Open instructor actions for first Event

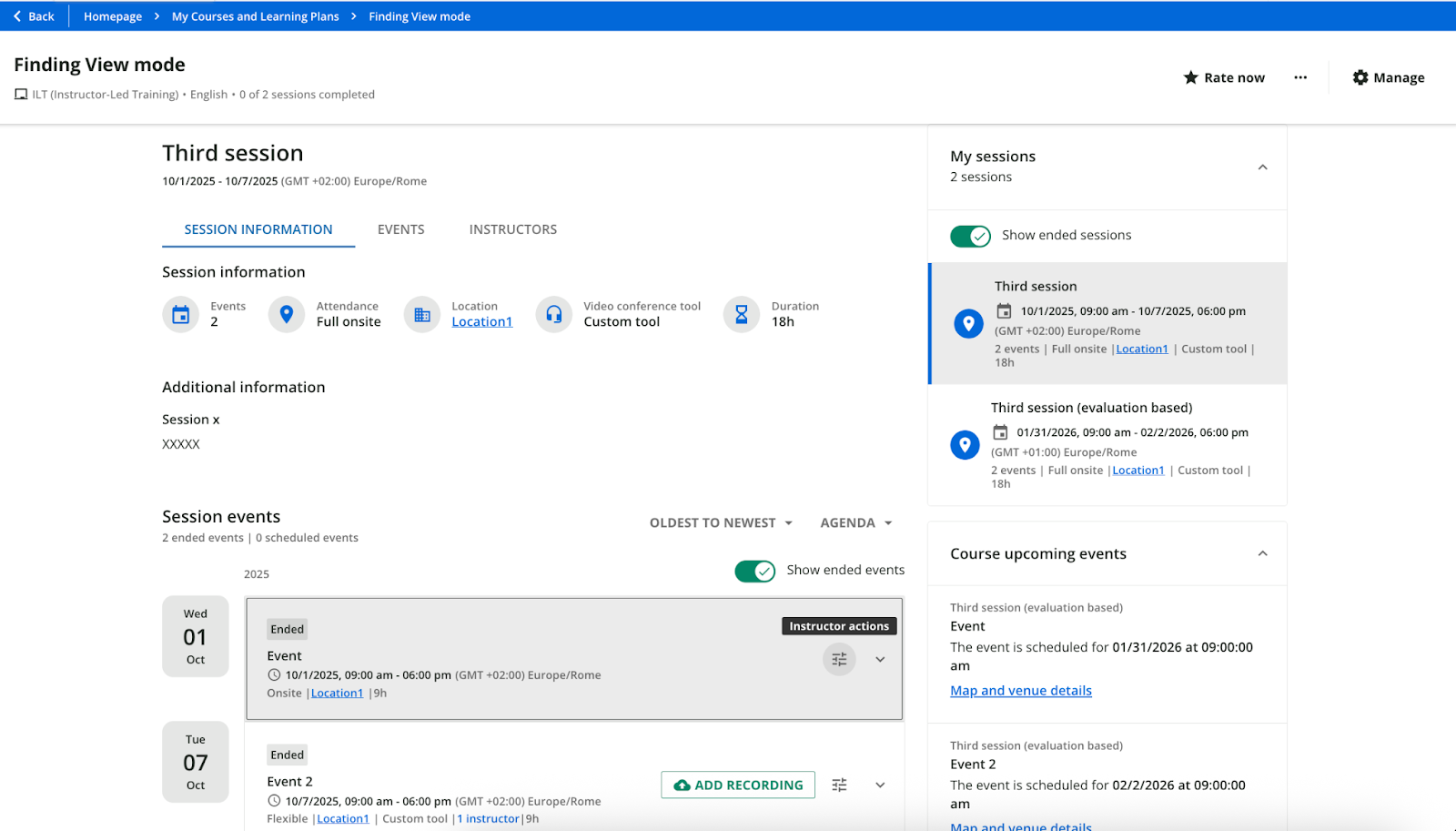(x=839, y=659)
